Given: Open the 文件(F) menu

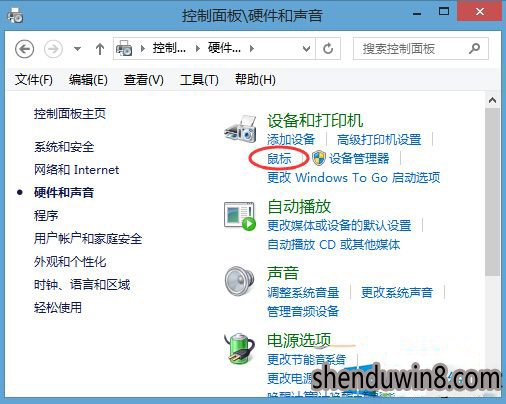Looking at the screenshot, I should coord(34,80).
